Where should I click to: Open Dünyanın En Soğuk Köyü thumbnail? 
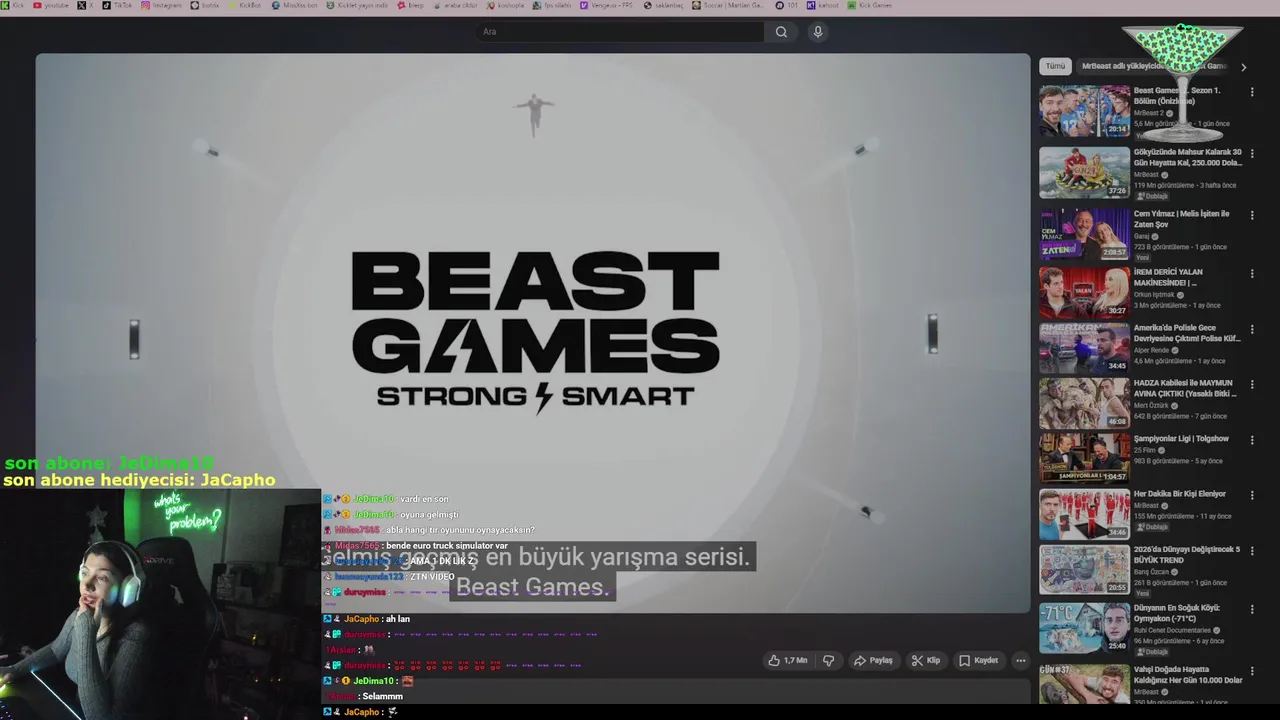tap(1084, 627)
